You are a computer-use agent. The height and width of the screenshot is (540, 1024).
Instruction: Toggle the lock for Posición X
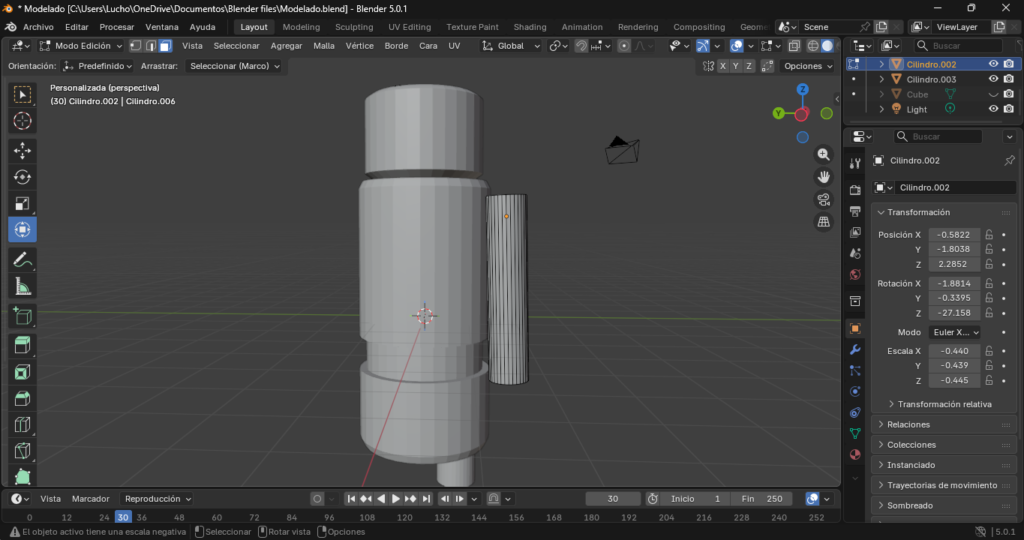pyautogui.click(x=989, y=234)
